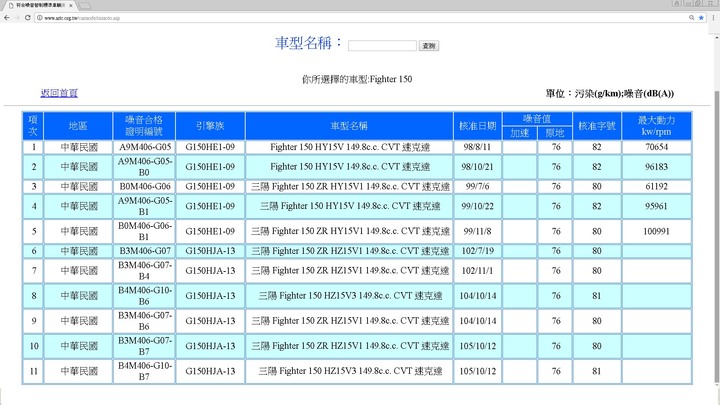Click approval date 99/7/6
Image resolution: width=720 pixels, height=405 pixels.
478,186
